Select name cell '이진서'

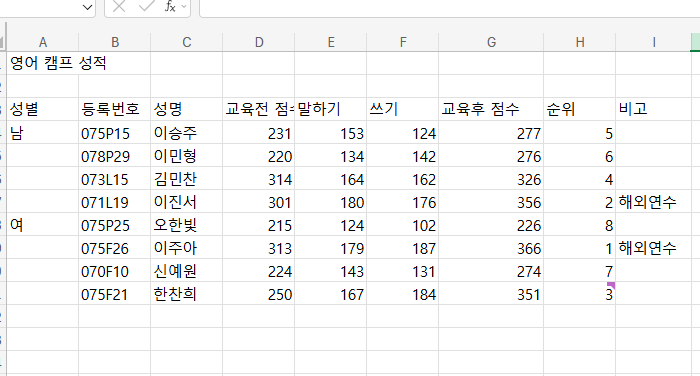(187, 202)
